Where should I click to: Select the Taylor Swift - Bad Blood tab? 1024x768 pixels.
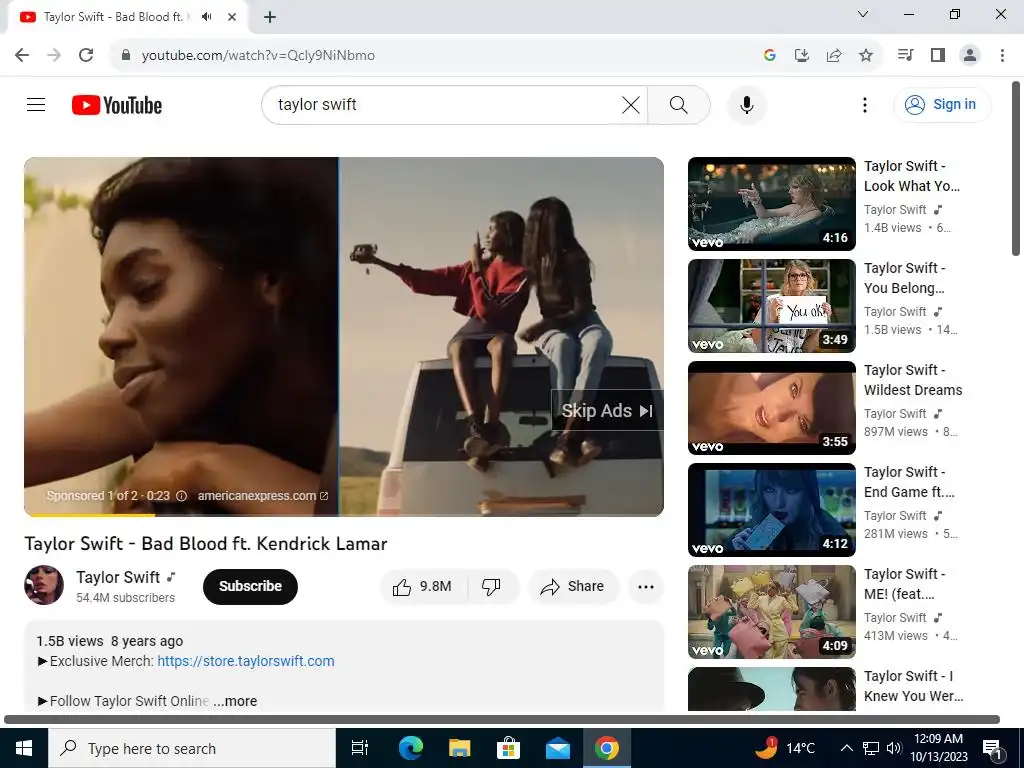(x=127, y=17)
